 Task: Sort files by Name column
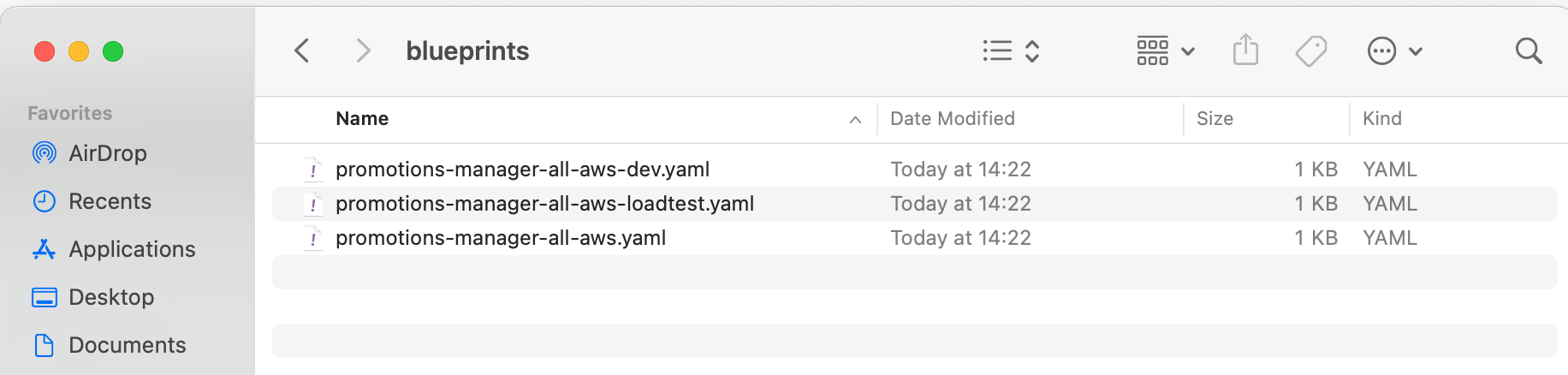coord(362,119)
